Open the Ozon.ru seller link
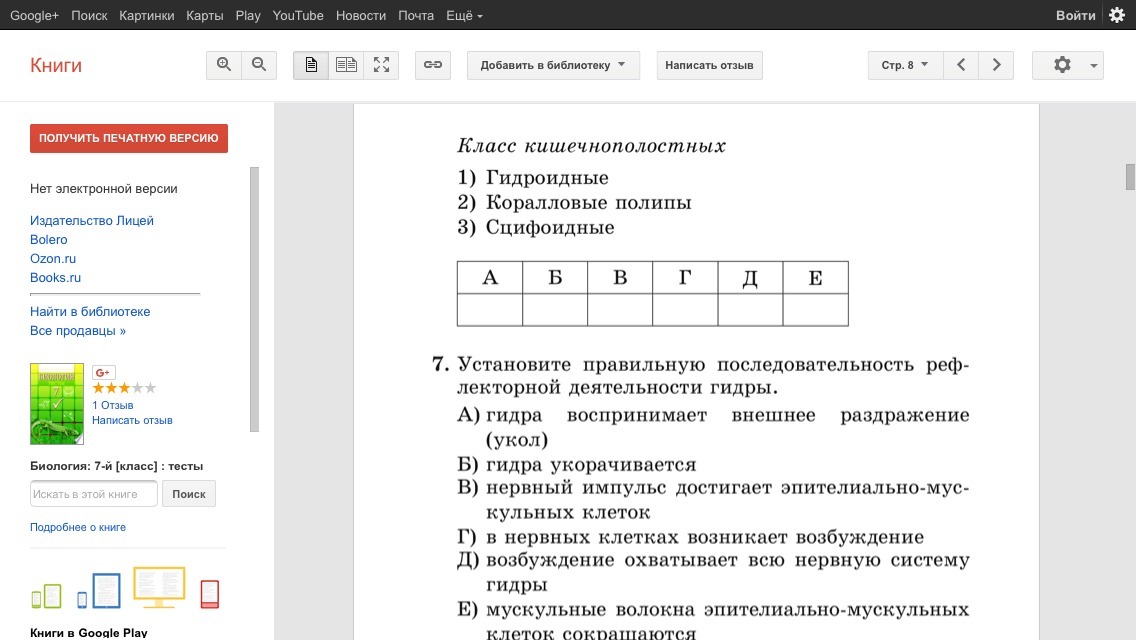This screenshot has height=640, width=1136. [x=53, y=258]
